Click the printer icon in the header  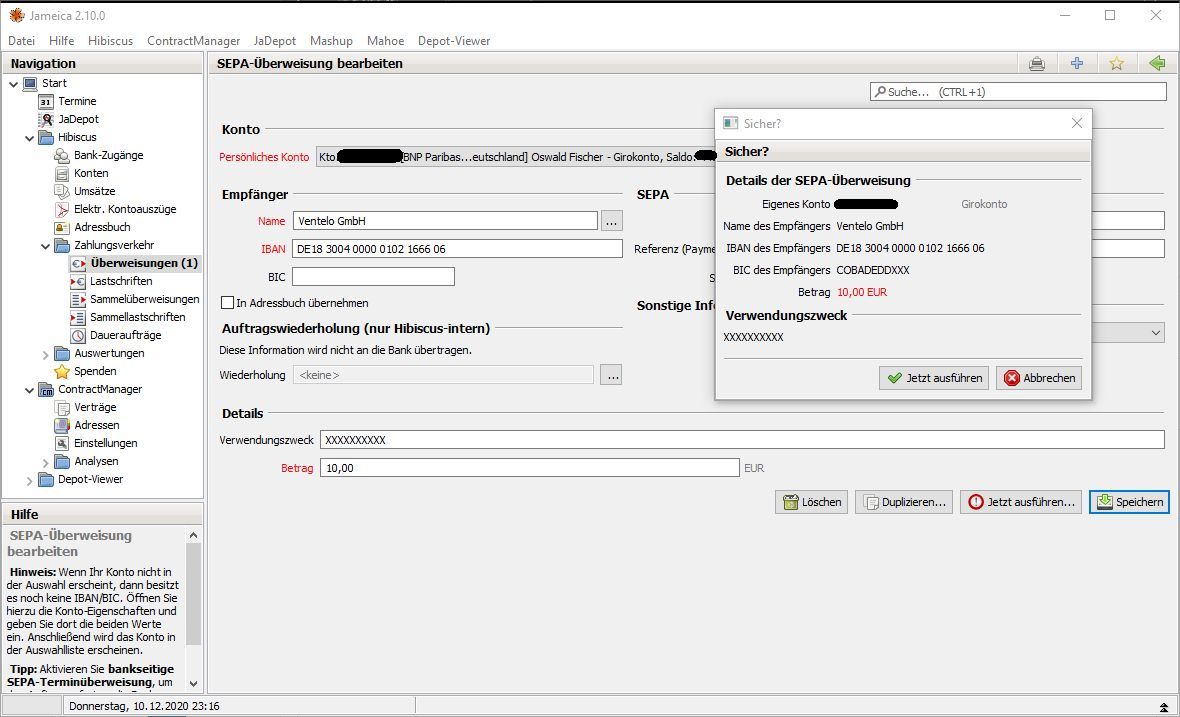point(1037,64)
